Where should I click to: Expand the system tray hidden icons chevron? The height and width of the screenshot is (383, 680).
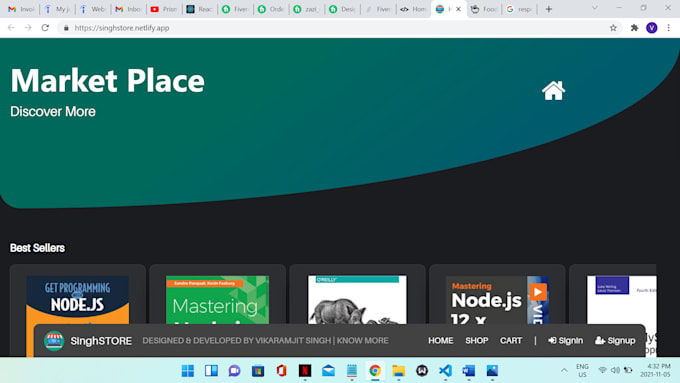tap(564, 370)
